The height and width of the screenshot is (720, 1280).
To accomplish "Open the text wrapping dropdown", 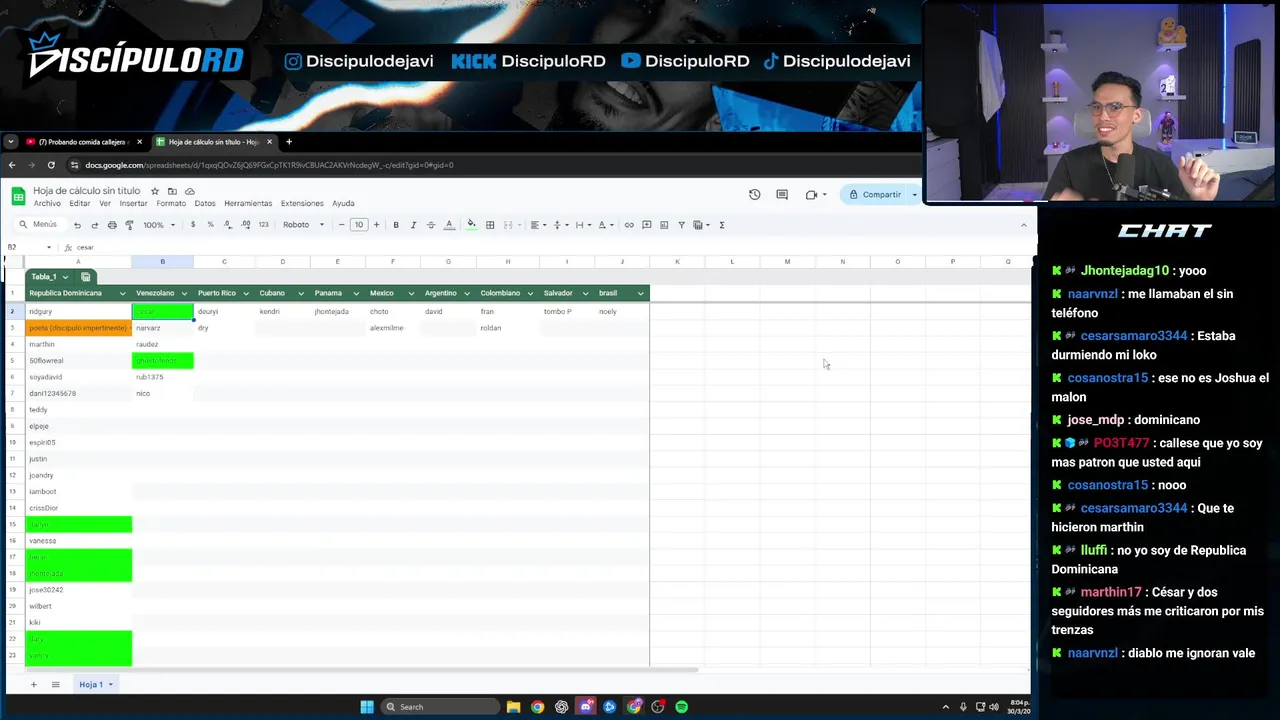I will (x=581, y=225).
